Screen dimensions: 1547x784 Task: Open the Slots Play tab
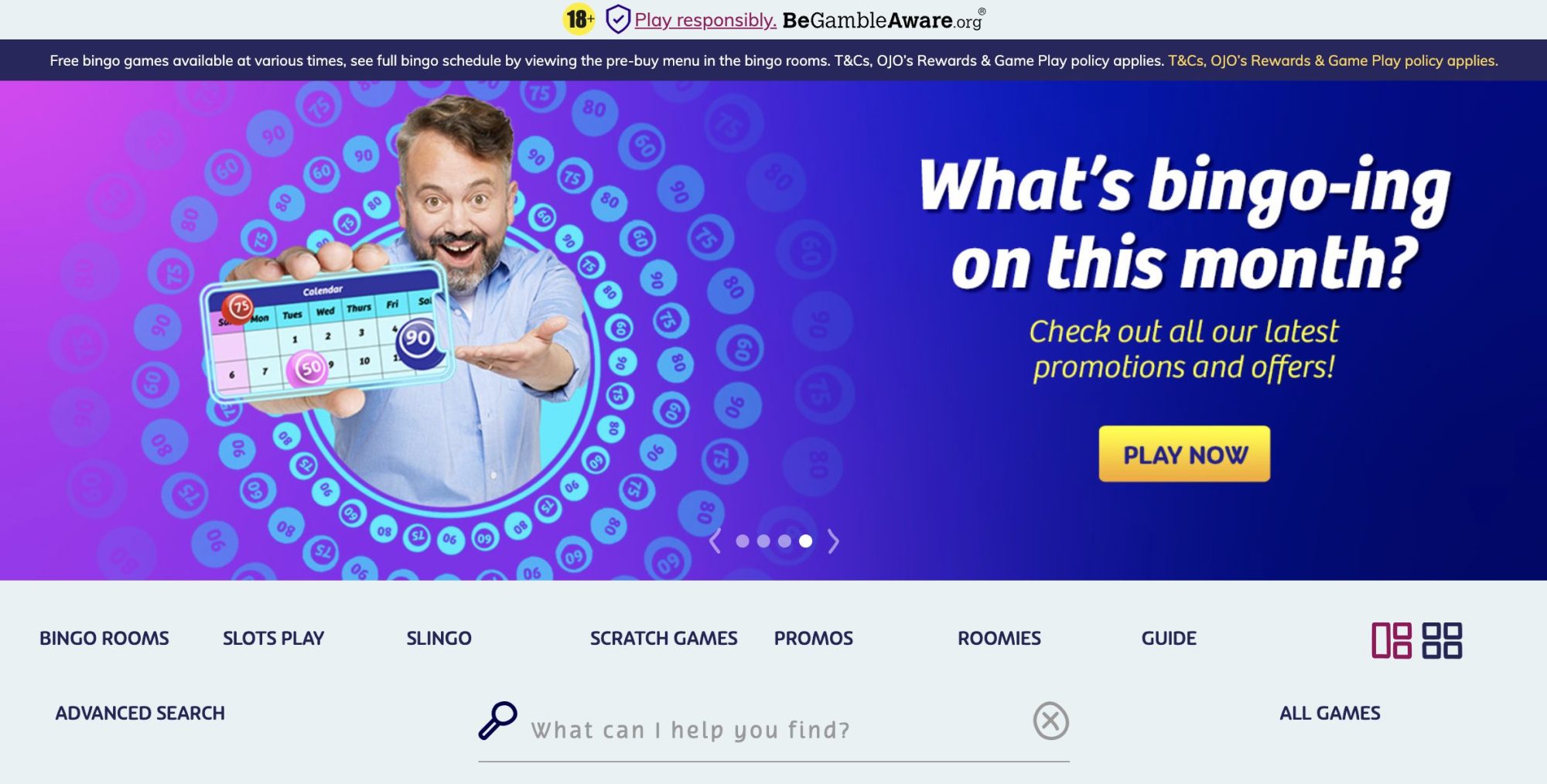click(273, 639)
